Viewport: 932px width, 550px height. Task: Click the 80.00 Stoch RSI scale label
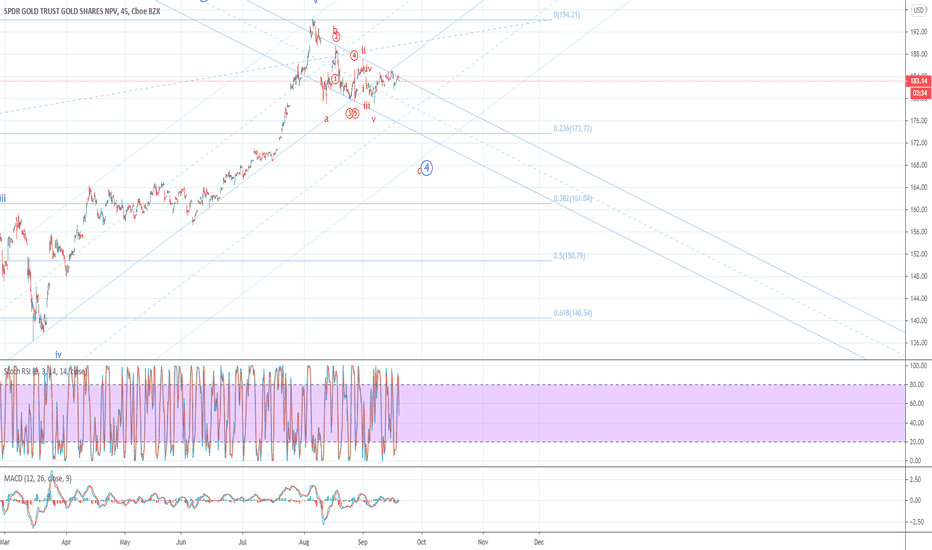click(917, 385)
